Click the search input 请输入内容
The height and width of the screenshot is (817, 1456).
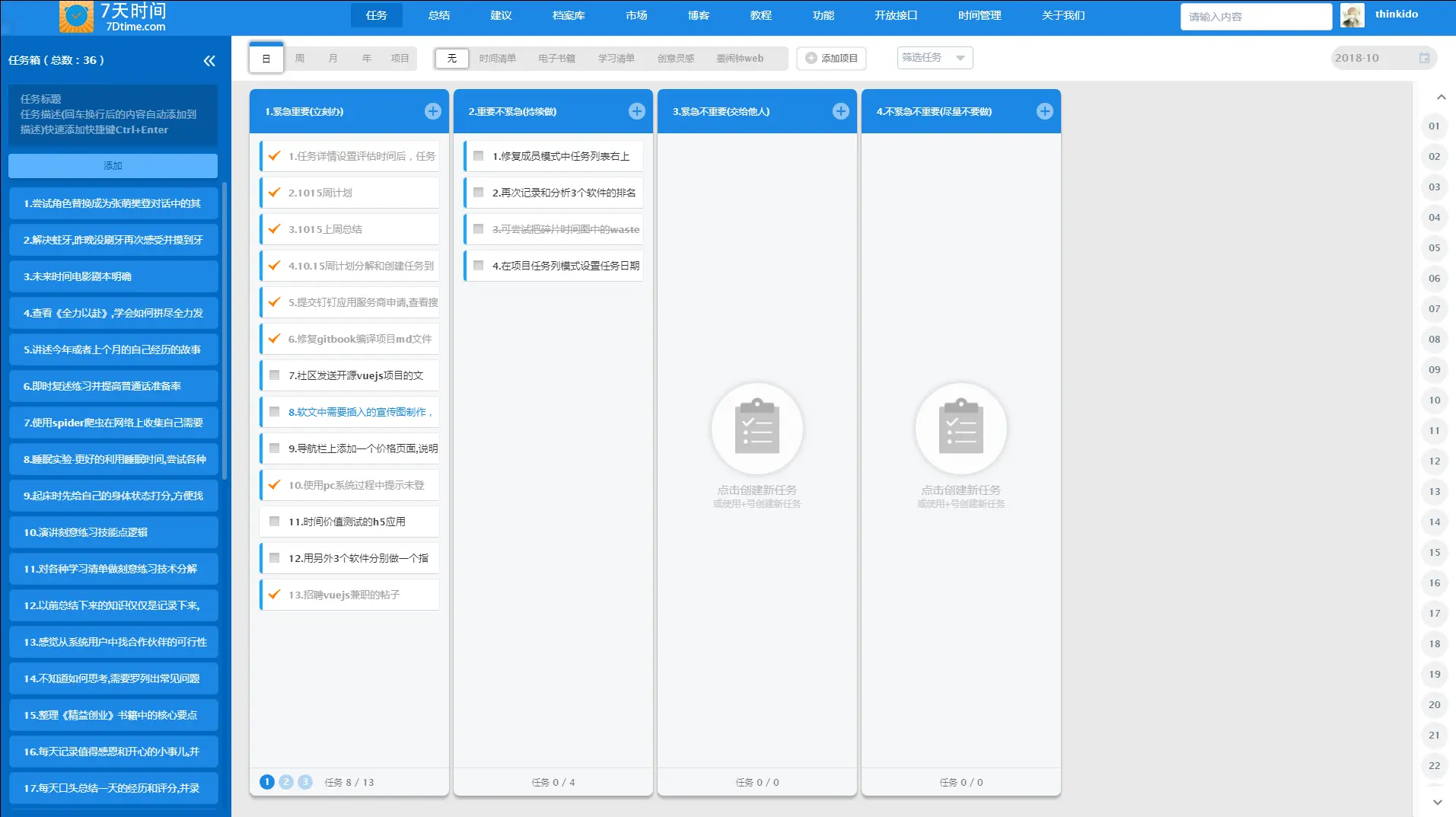1256,17
